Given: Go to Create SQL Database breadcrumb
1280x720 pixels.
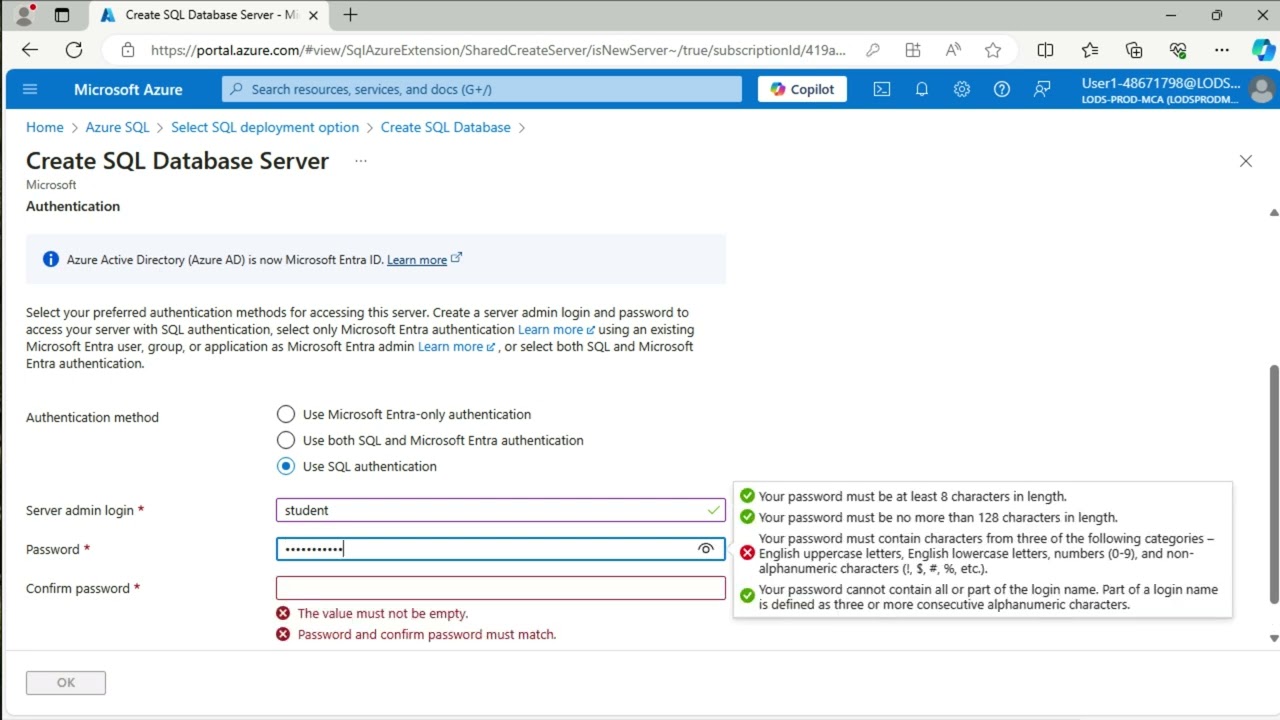Looking at the screenshot, I should pos(446,127).
